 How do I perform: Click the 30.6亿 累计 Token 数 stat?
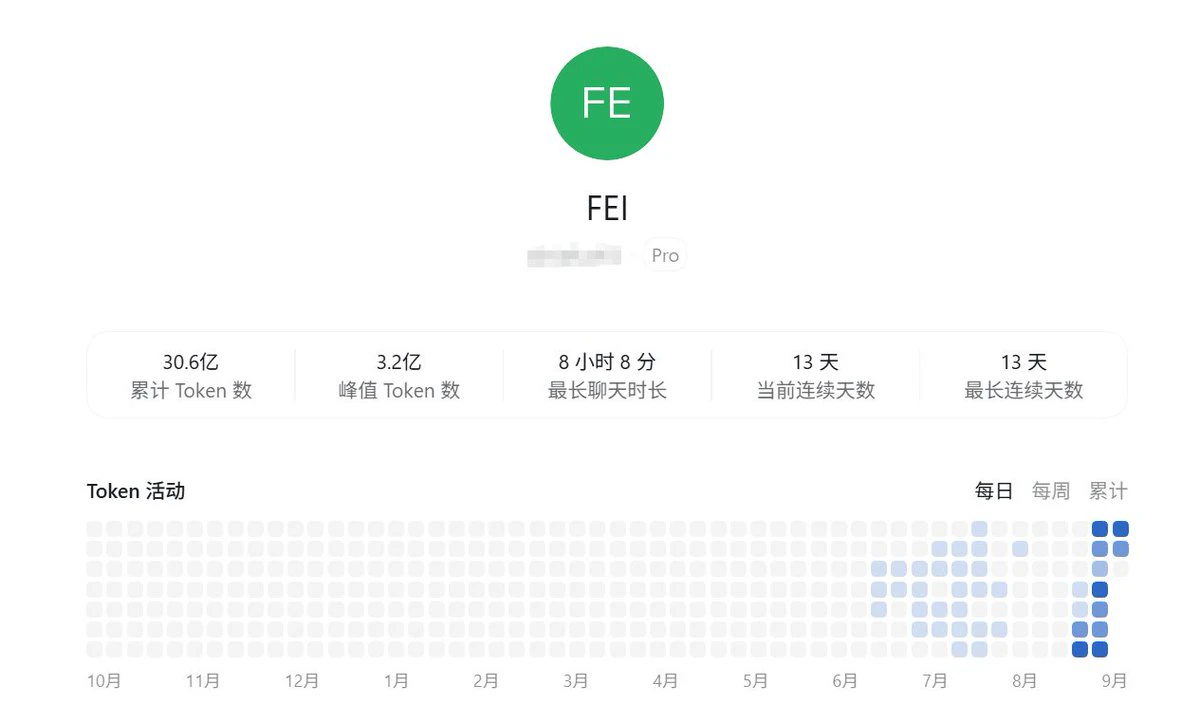(x=191, y=376)
